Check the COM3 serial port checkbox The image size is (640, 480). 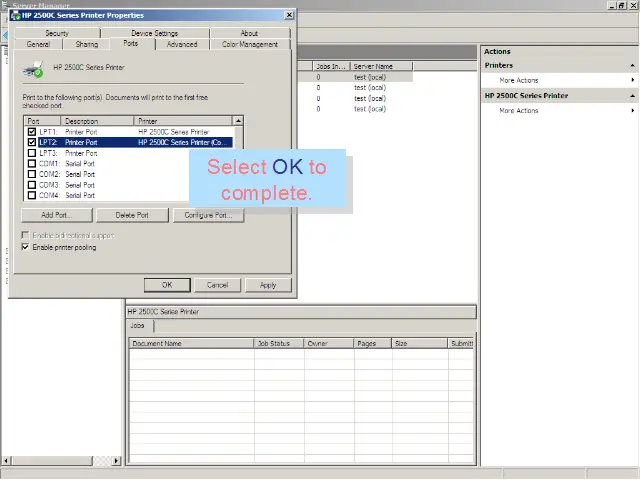click(x=32, y=185)
